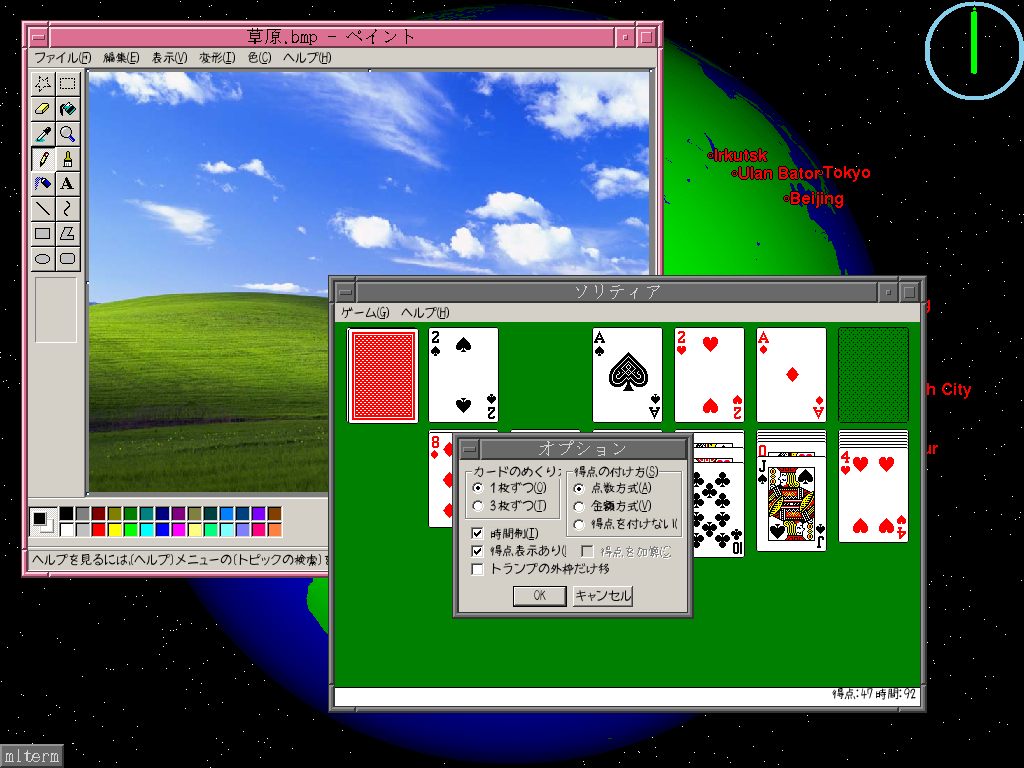Choose the Pencil tool in Paint
This screenshot has height=768, width=1024.
(43, 159)
